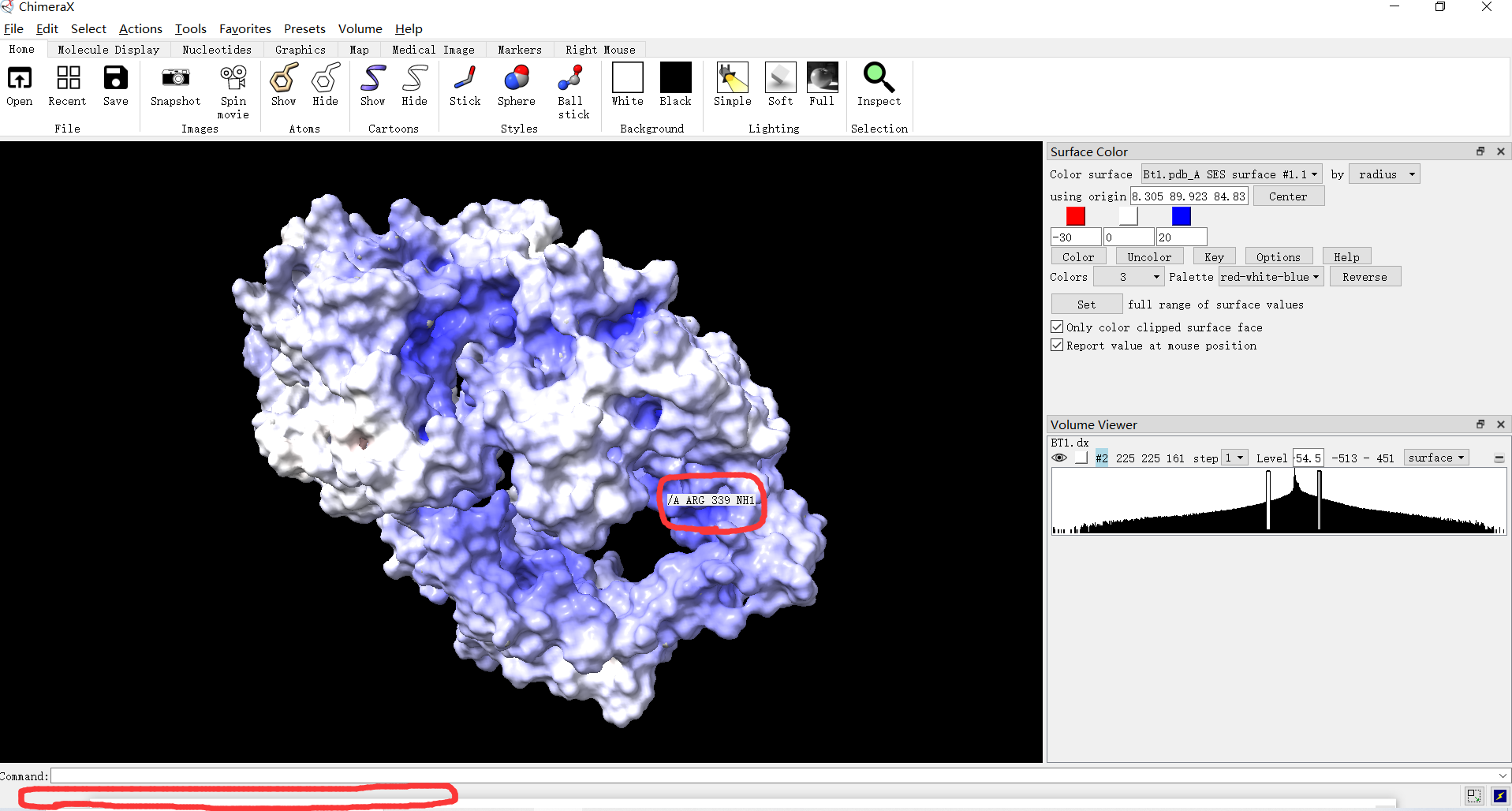The width and height of the screenshot is (1512, 811).
Task: Set background to Black
Action: [x=675, y=79]
